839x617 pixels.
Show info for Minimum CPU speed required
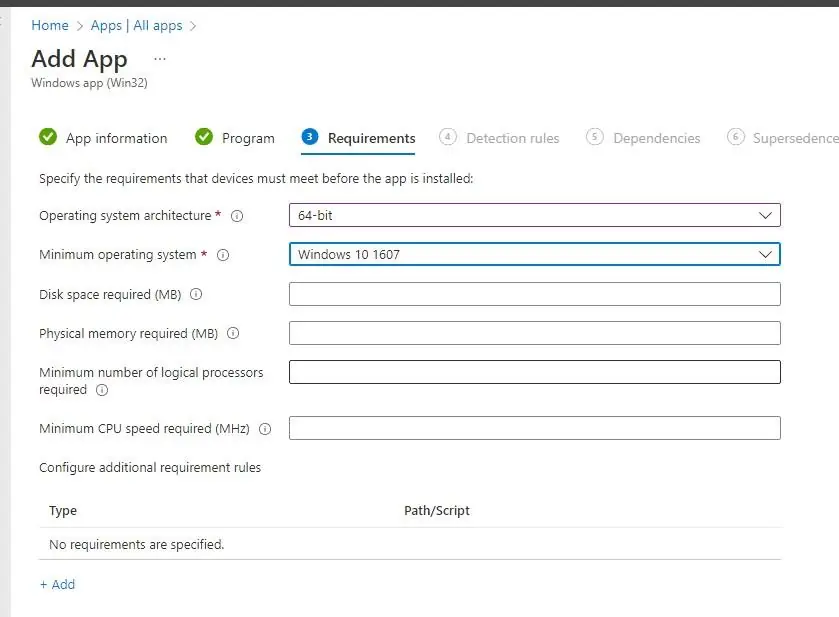[x=265, y=429]
